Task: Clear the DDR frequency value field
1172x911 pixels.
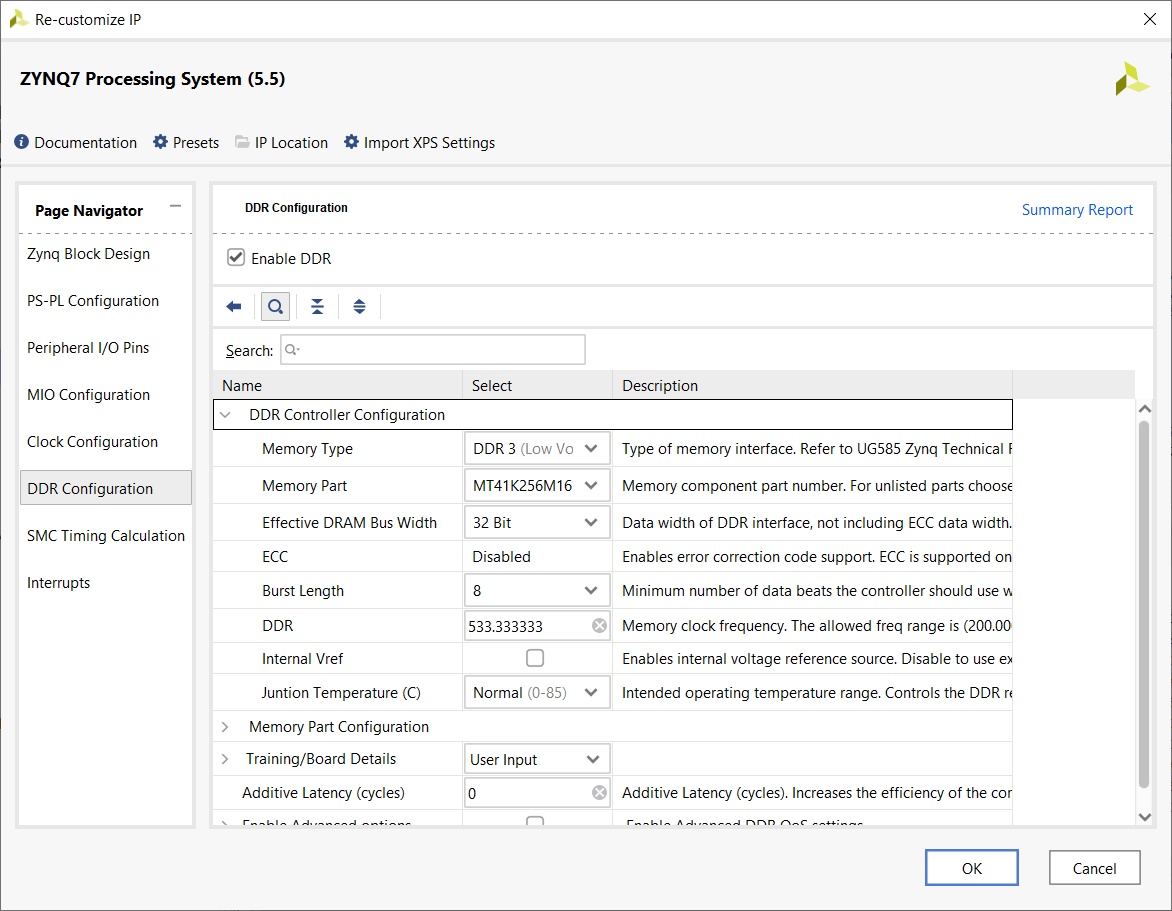Action: click(599, 626)
